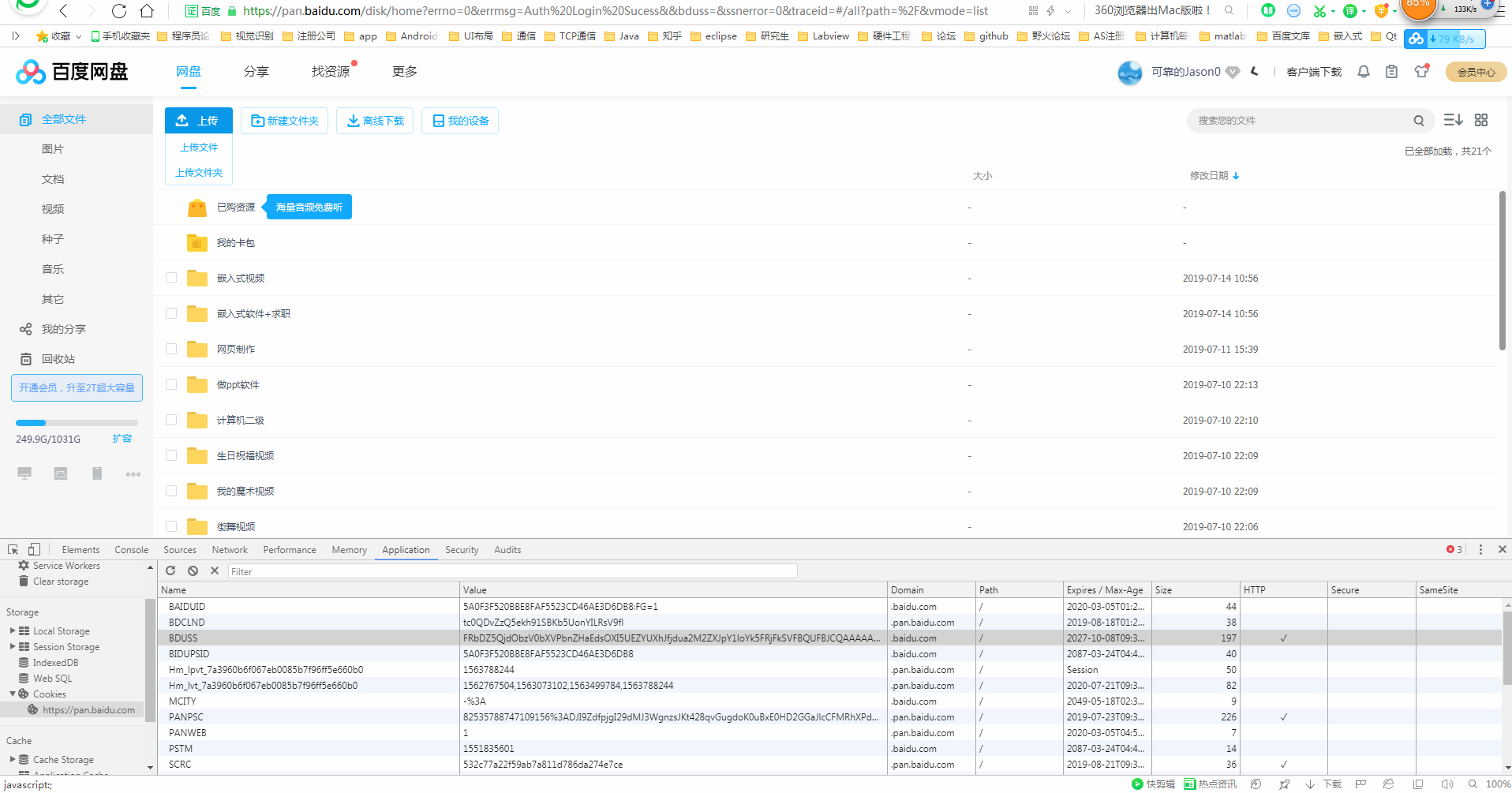1512x793 pixels.
Task: Select the BDUSS cookie row
Action: 830,638
